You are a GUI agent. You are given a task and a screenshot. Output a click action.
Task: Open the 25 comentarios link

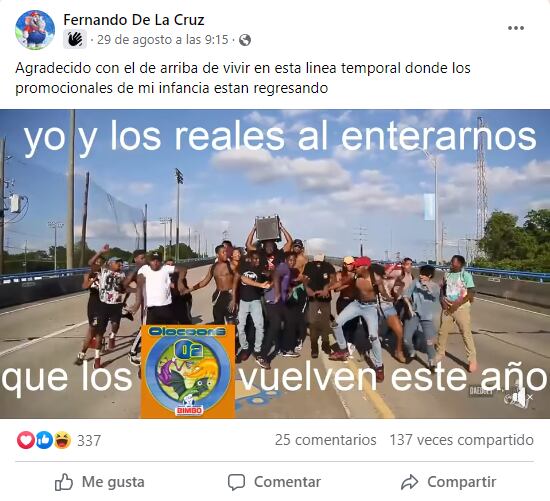tap(326, 440)
